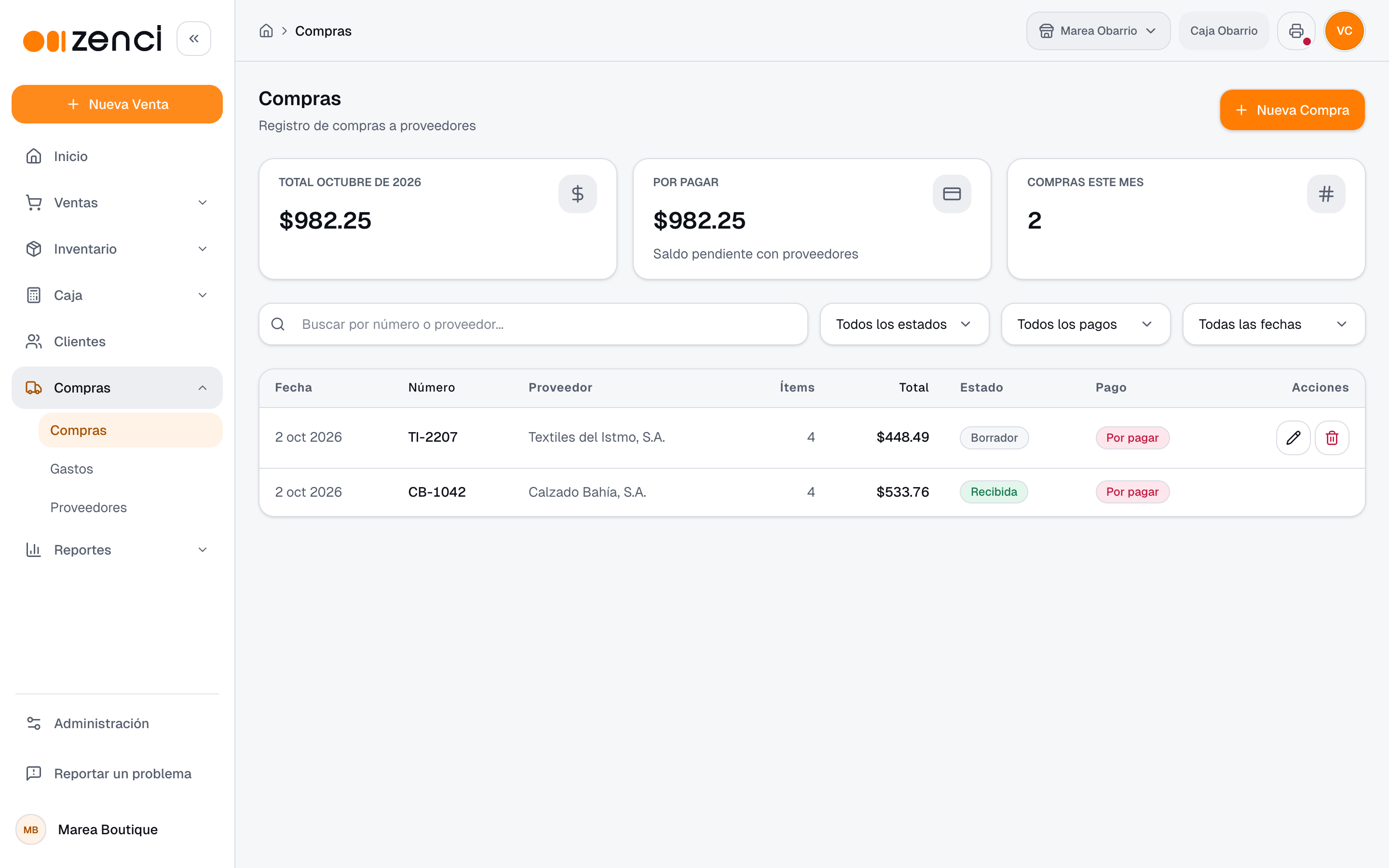Open Reportar un problema
The height and width of the screenshot is (868, 1389).
point(117,773)
